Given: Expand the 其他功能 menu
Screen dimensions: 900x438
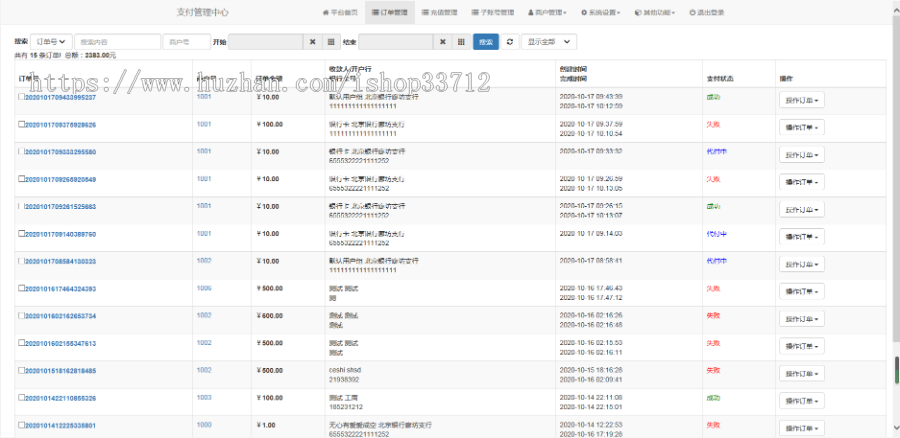Looking at the screenshot, I should click(x=654, y=12).
